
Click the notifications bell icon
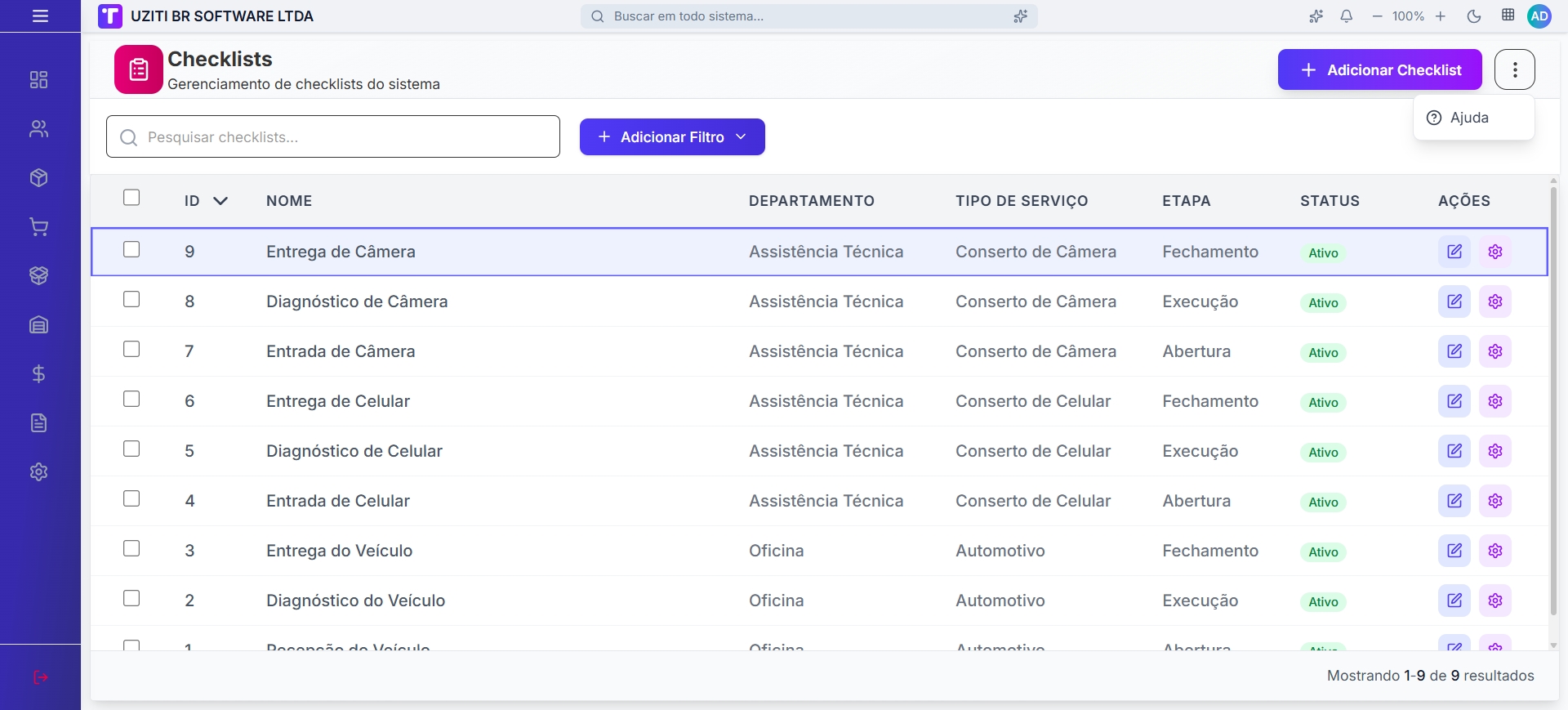(1347, 16)
